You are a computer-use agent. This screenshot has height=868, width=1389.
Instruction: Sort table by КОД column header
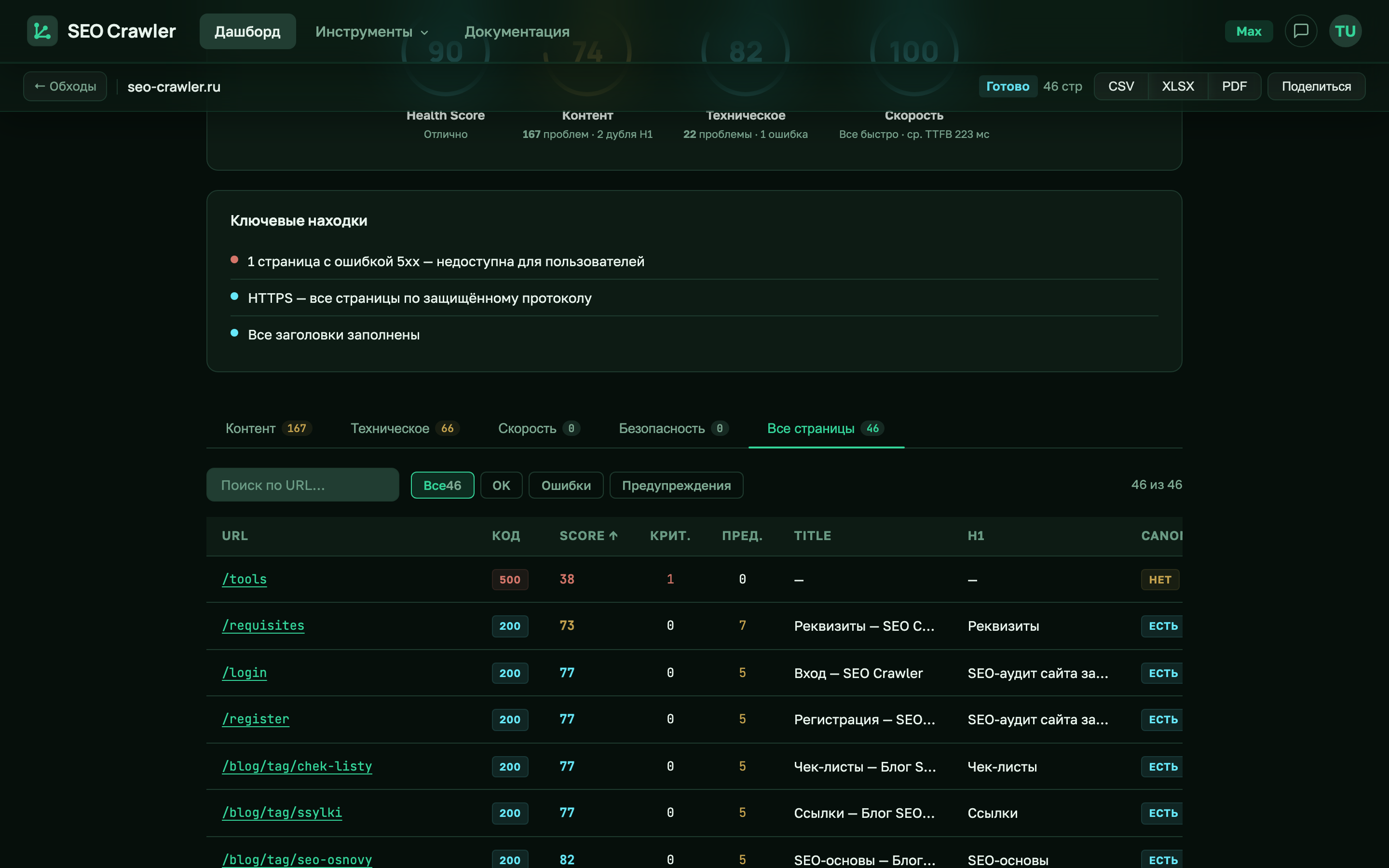[x=505, y=536]
